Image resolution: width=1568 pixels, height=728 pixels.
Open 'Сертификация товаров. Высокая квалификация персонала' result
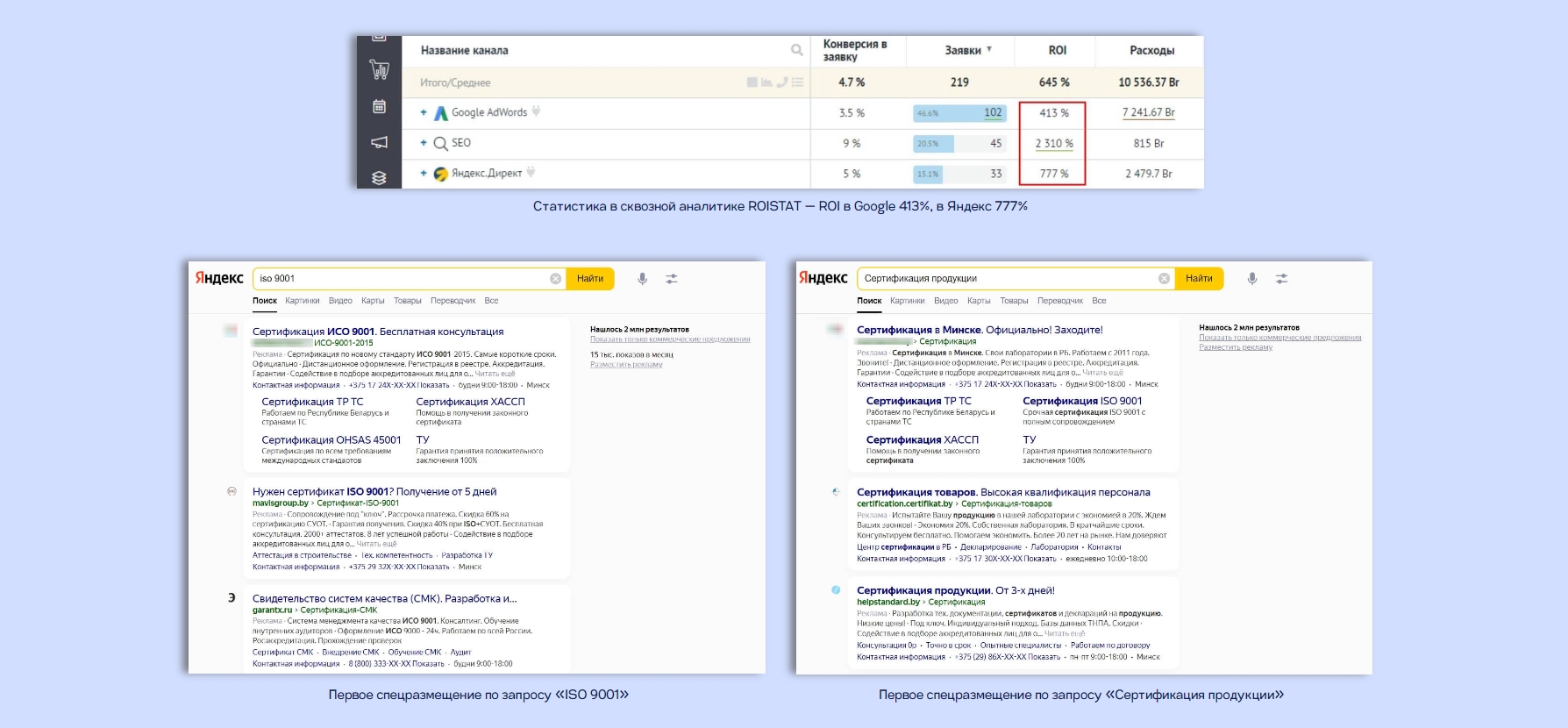coord(1003,493)
